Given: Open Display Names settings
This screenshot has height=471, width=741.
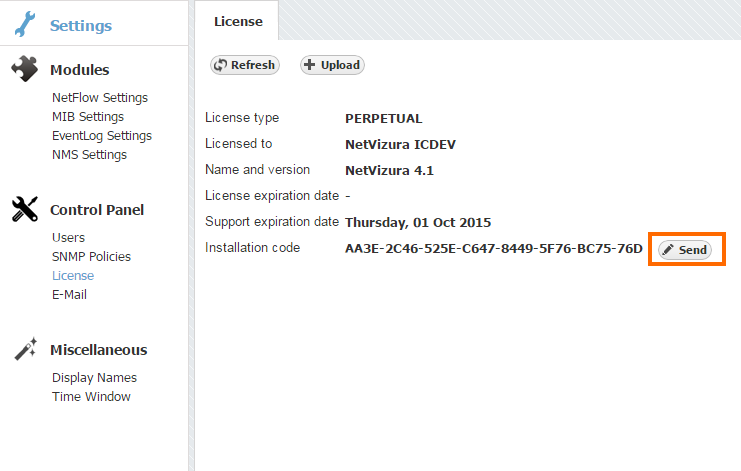Looking at the screenshot, I should 94,378.
